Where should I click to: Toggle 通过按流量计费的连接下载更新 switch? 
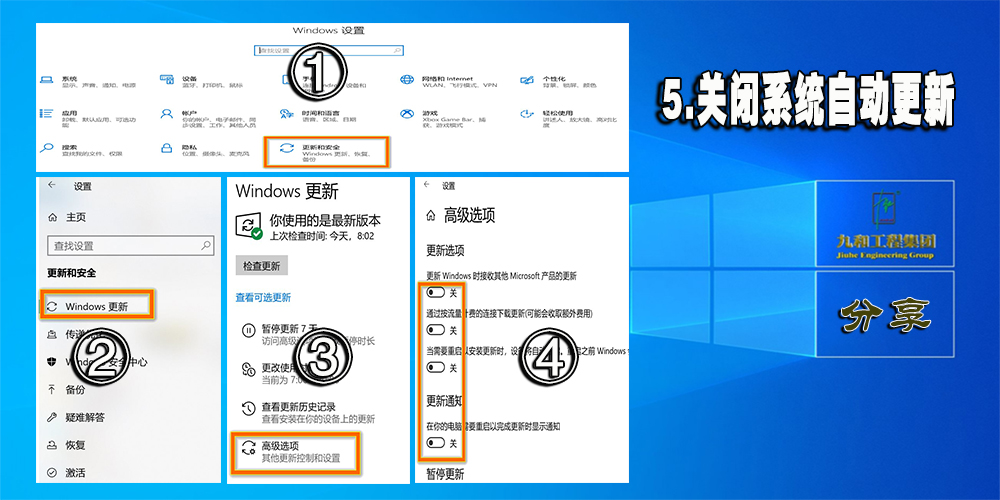pos(436,330)
